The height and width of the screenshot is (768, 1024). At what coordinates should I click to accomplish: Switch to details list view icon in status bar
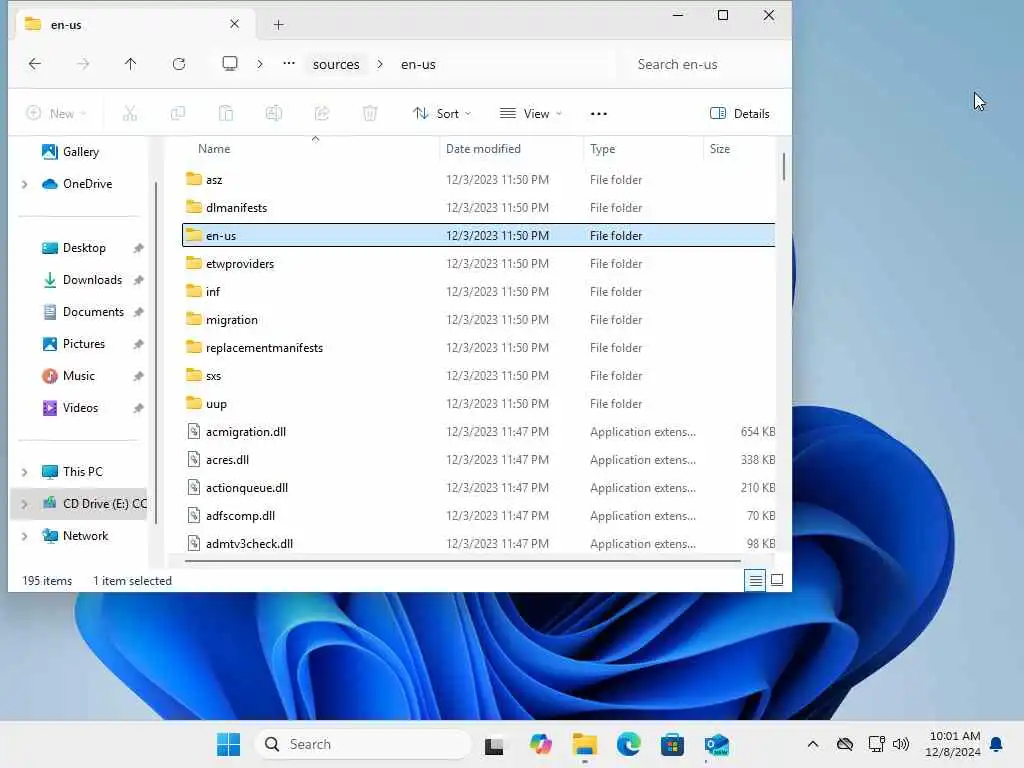click(756, 580)
